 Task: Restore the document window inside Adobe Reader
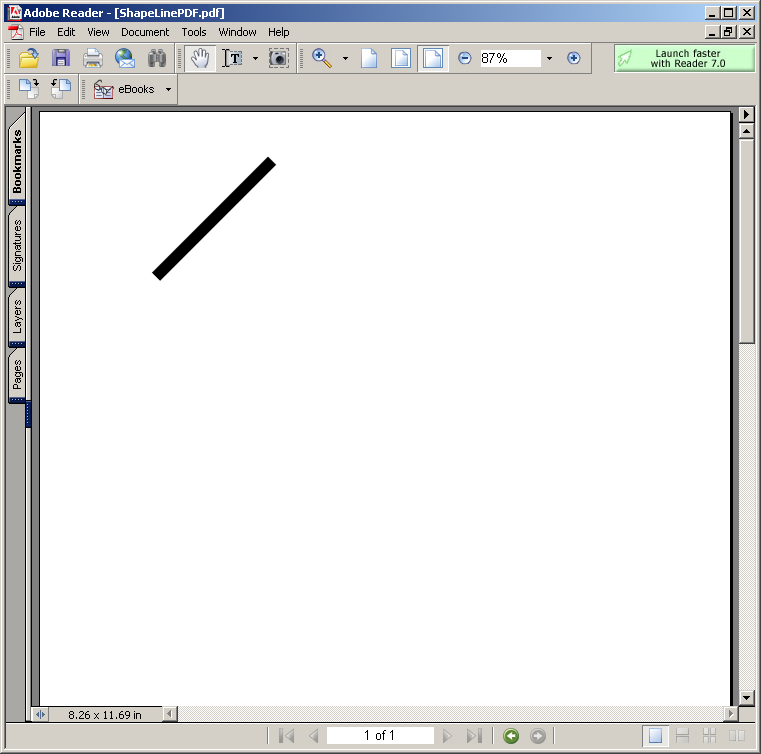pos(728,32)
